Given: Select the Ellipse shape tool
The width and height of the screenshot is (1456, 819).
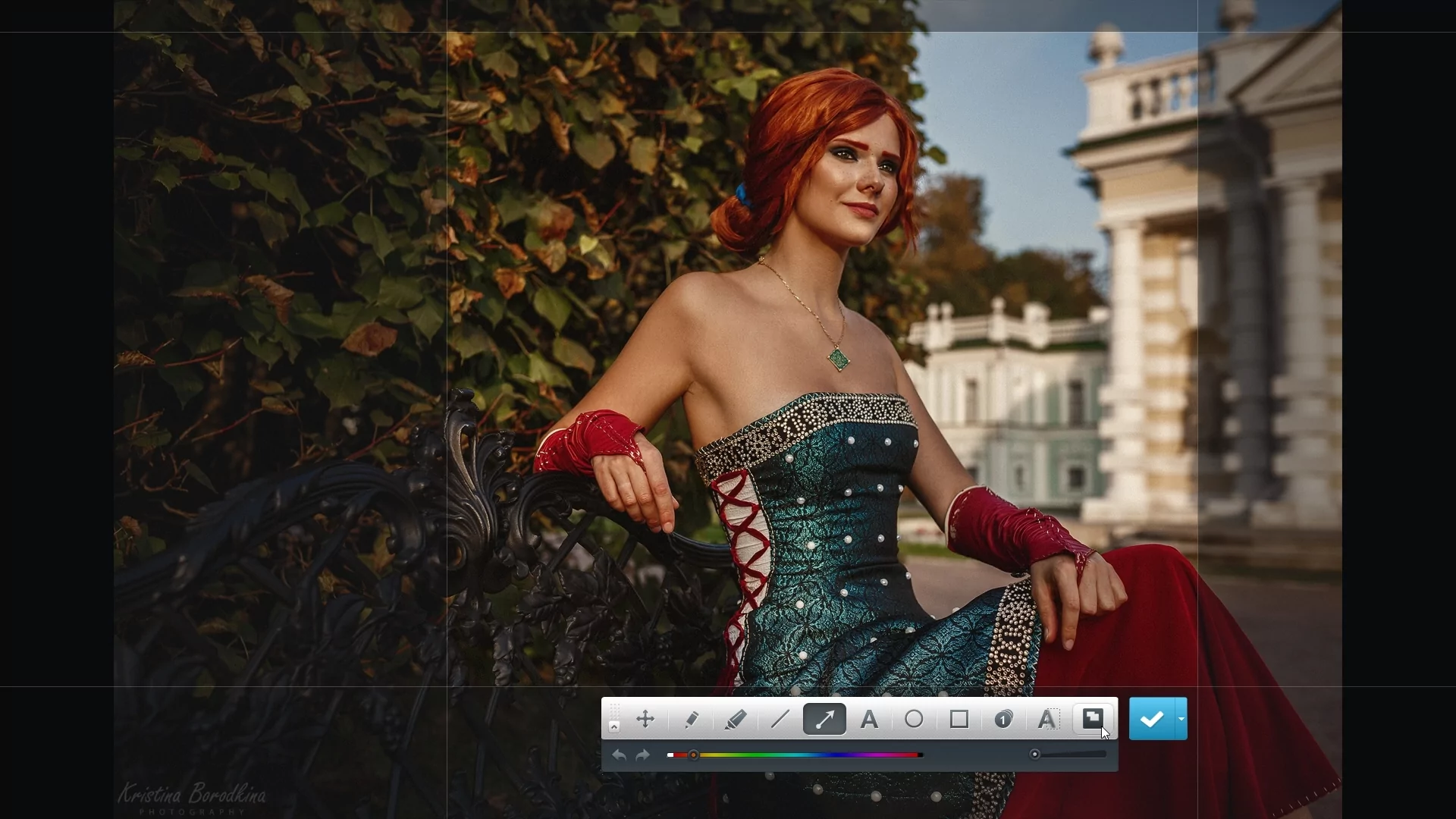Looking at the screenshot, I should click(914, 719).
